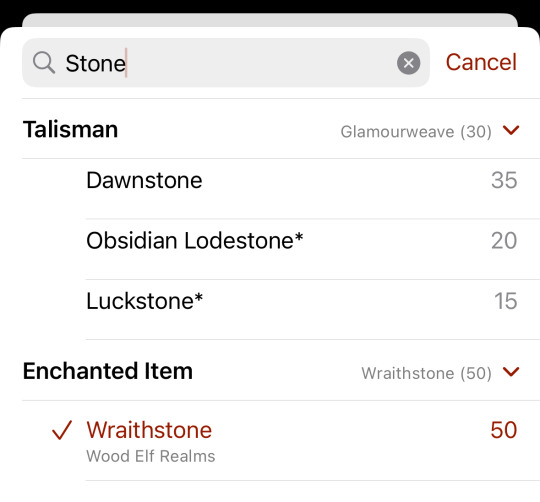Tap the grey sheet handle behind the panel
Image resolution: width=540 pixels, height=502 pixels.
(x=270, y=20)
